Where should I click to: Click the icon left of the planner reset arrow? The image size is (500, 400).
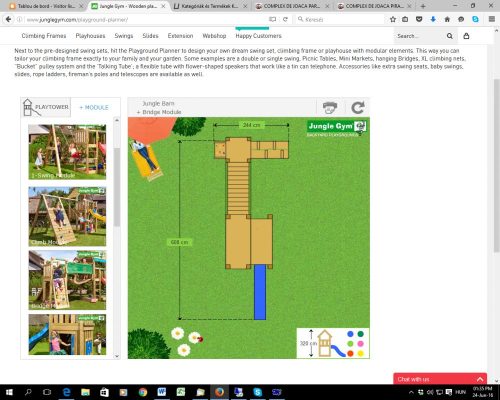(x=330, y=107)
